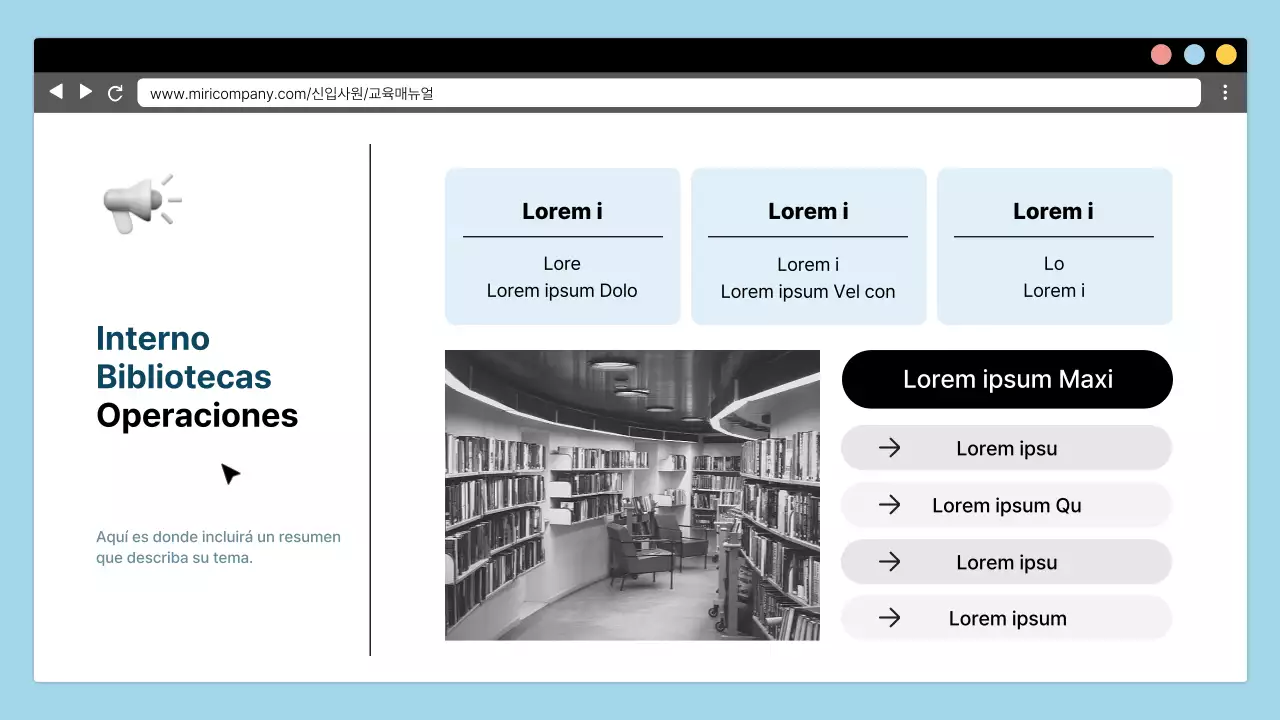Click the miricompany URL address bar

tap(668, 93)
